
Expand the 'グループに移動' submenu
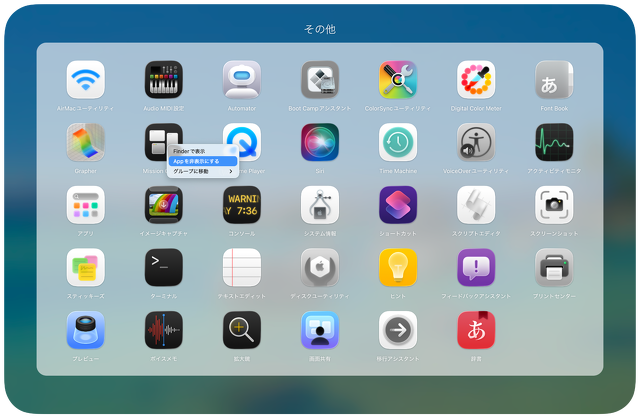(201, 171)
